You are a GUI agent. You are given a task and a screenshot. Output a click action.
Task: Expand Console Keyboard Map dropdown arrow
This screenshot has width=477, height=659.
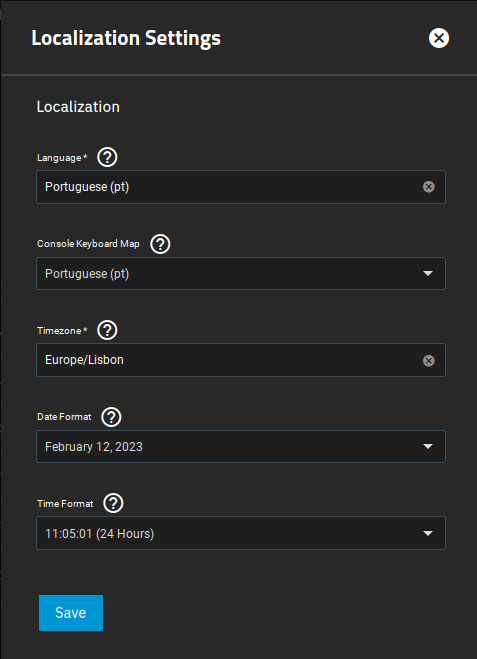(428, 274)
